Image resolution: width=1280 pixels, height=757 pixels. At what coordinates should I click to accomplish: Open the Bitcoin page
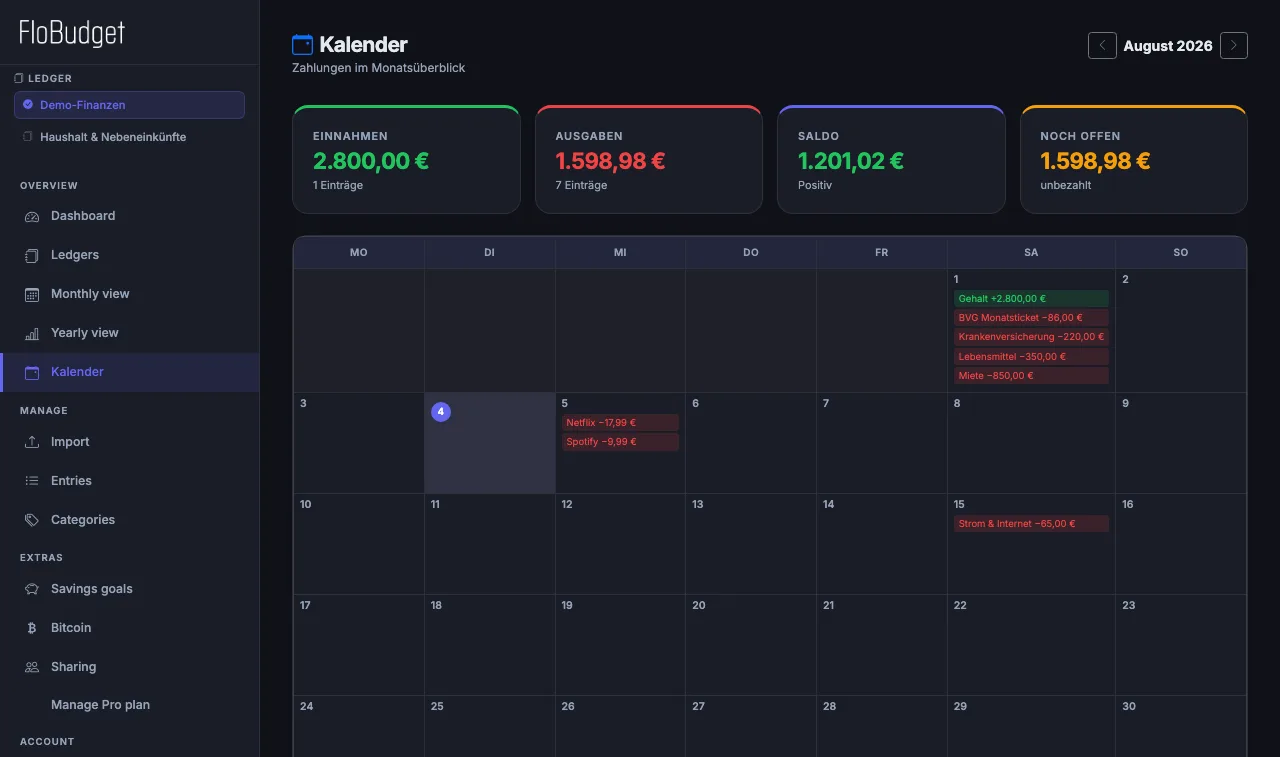point(130,628)
